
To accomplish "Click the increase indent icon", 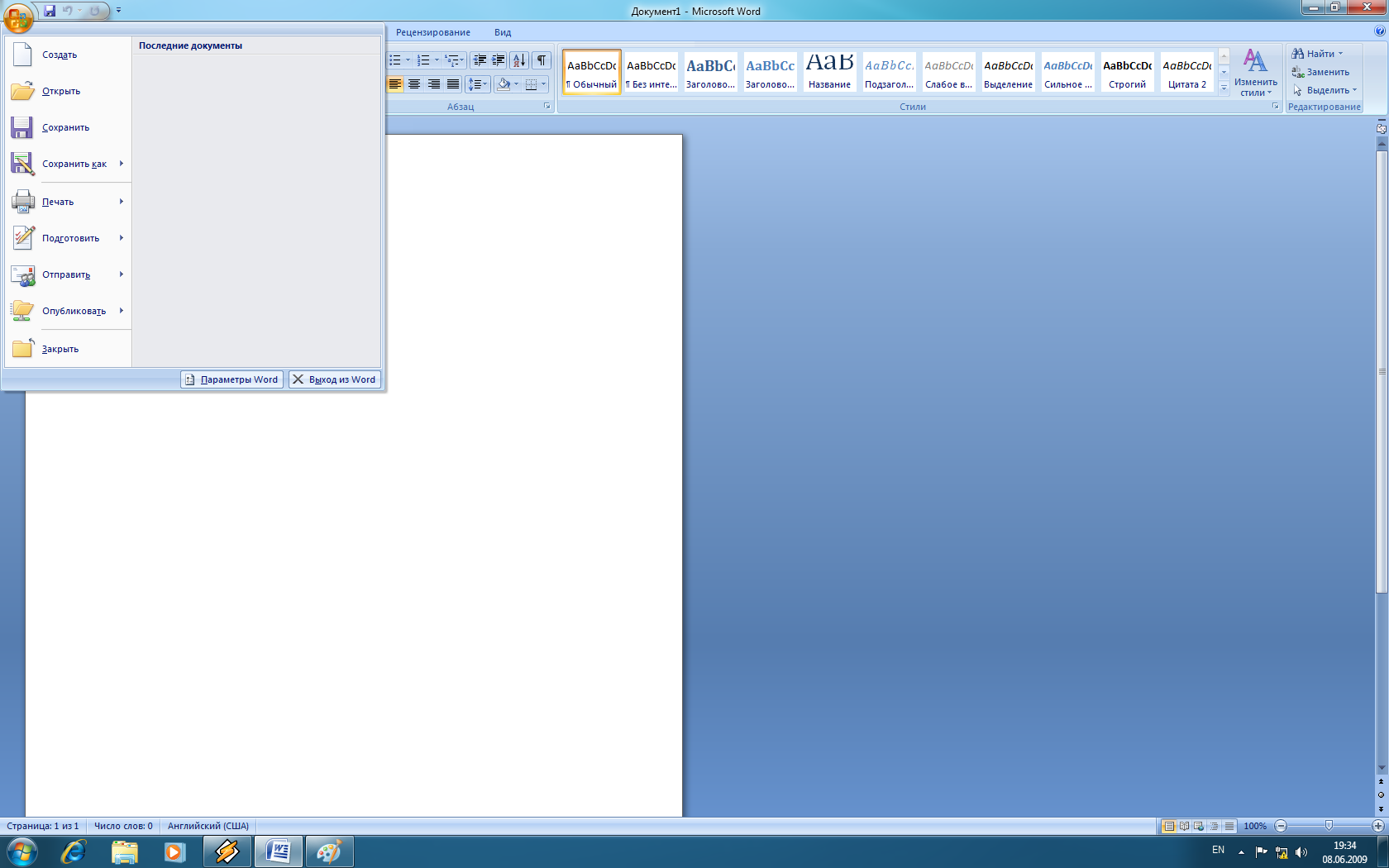I will coord(499,60).
